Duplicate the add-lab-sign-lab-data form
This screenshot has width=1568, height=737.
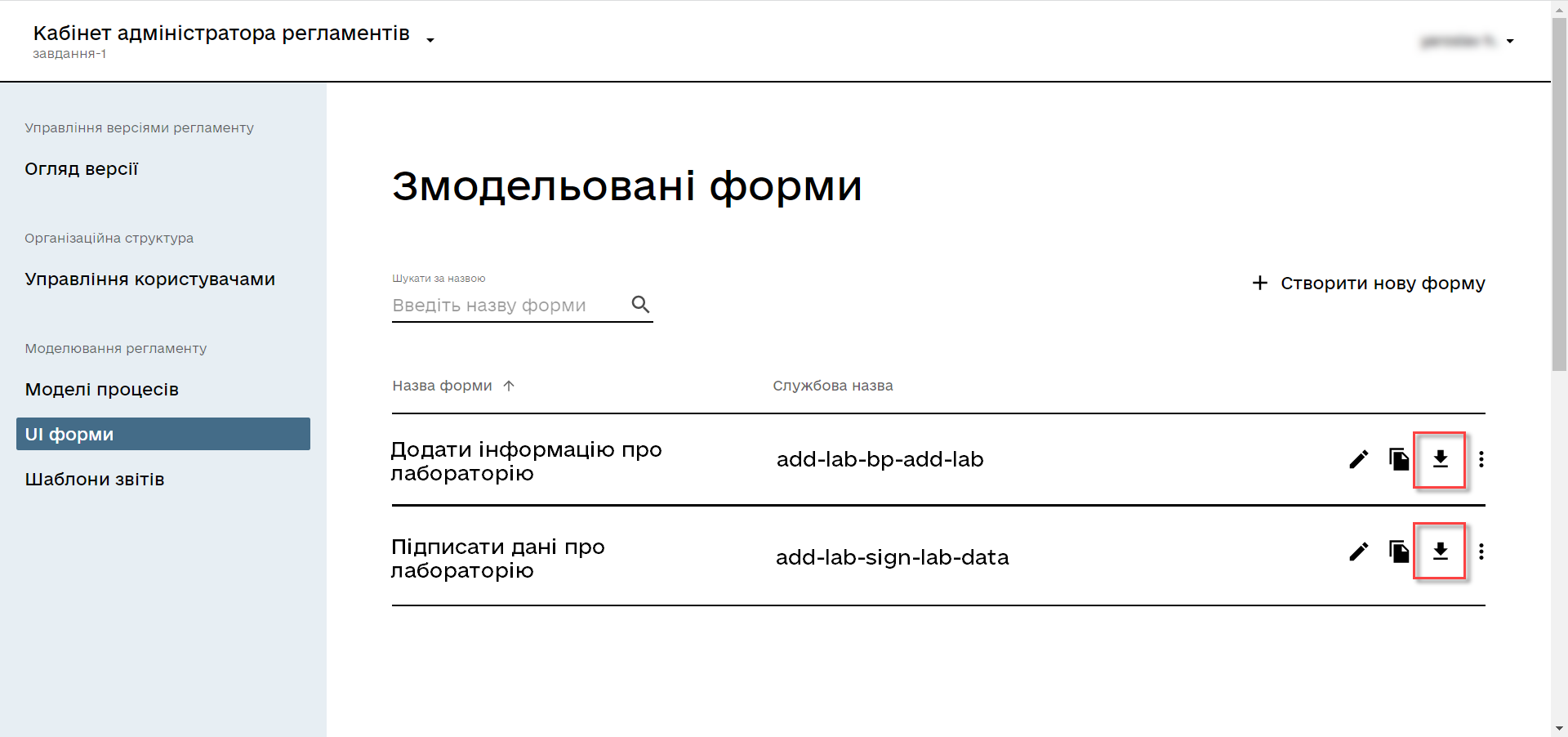pos(1399,552)
